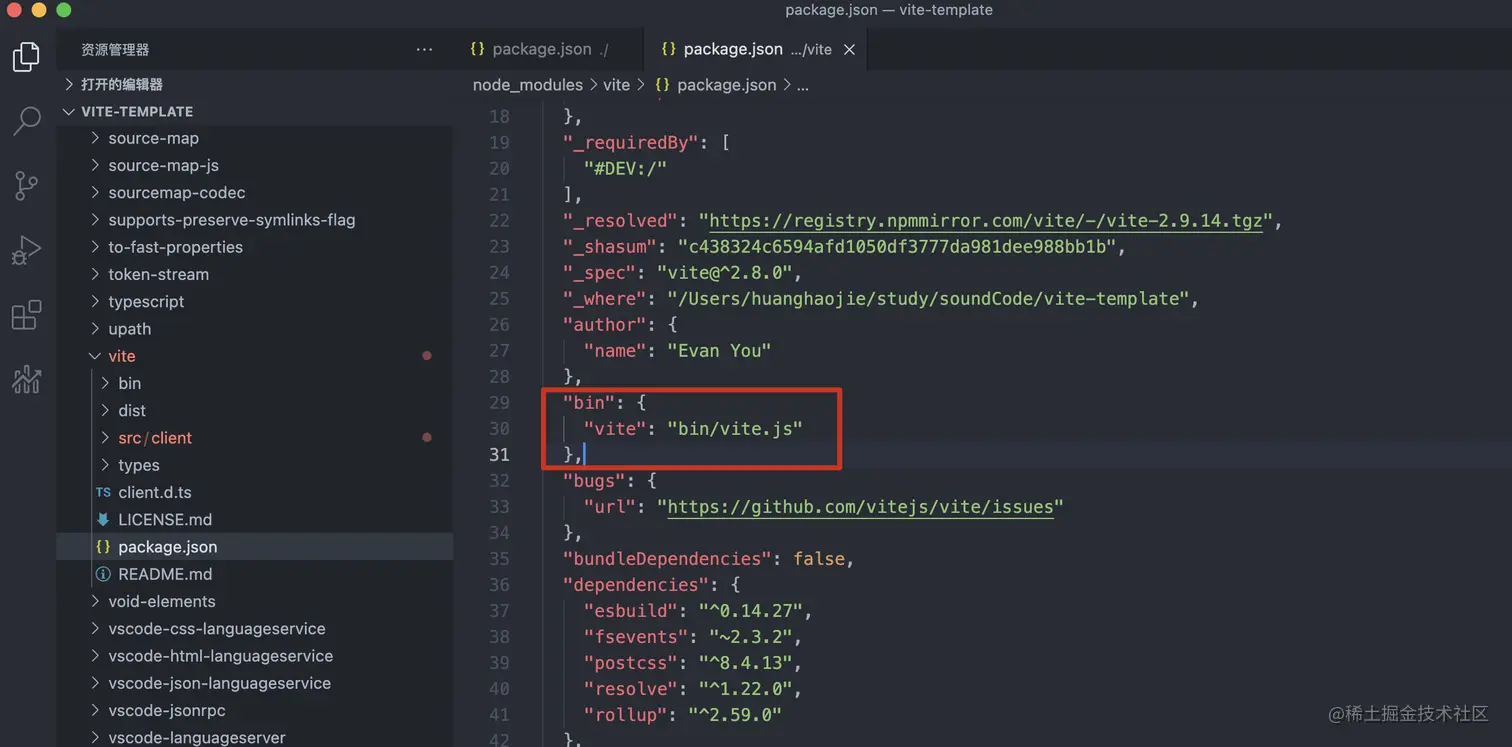Select the vscode-jsonrpc folder

click(x=167, y=710)
